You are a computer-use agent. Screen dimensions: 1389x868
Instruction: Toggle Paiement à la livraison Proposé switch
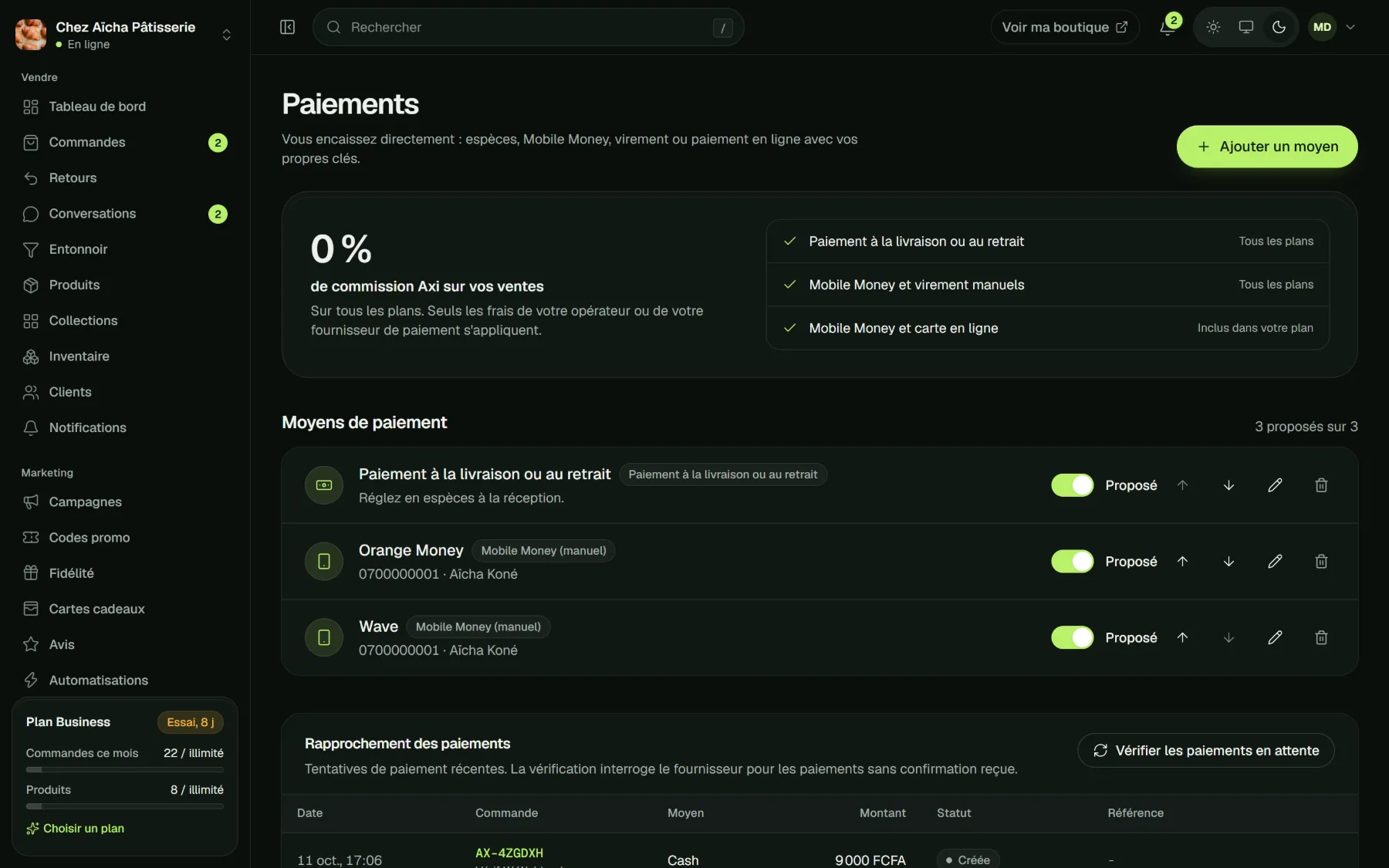pyautogui.click(x=1072, y=485)
